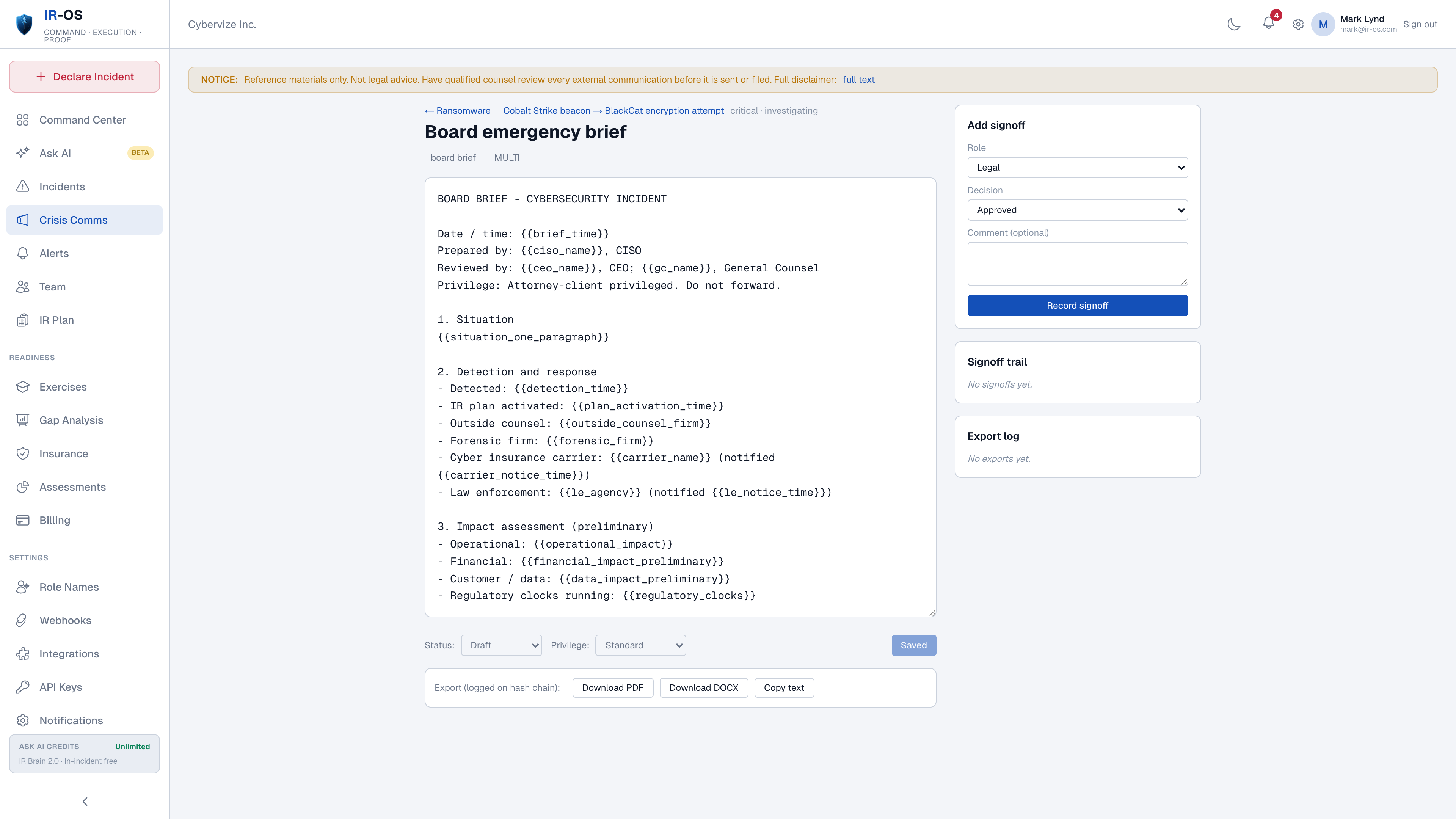The width and height of the screenshot is (1456, 819).
Task: Collapse the sidebar with chevron arrow
Action: tap(85, 802)
